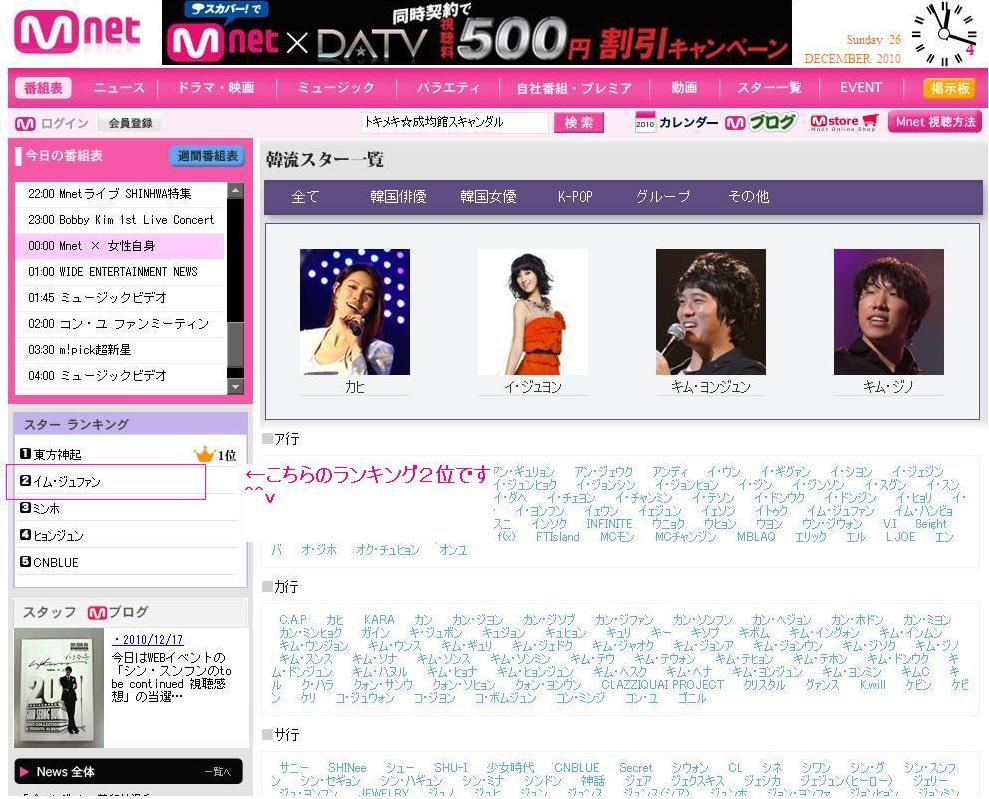Viewport: 989px width, 799px height.
Task: Open the 番組表 tab
Action: [x=43, y=88]
